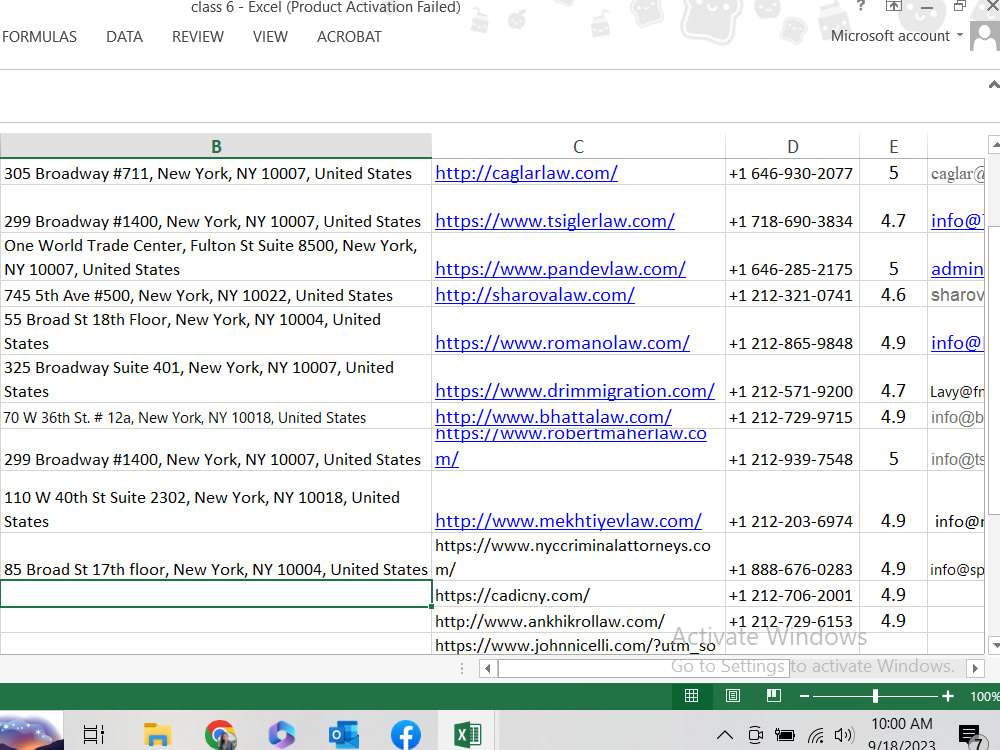Select rating 4.6 in the sharovalaw row
This screenshot has width=1000, height=750.
(x=893, y=295)
